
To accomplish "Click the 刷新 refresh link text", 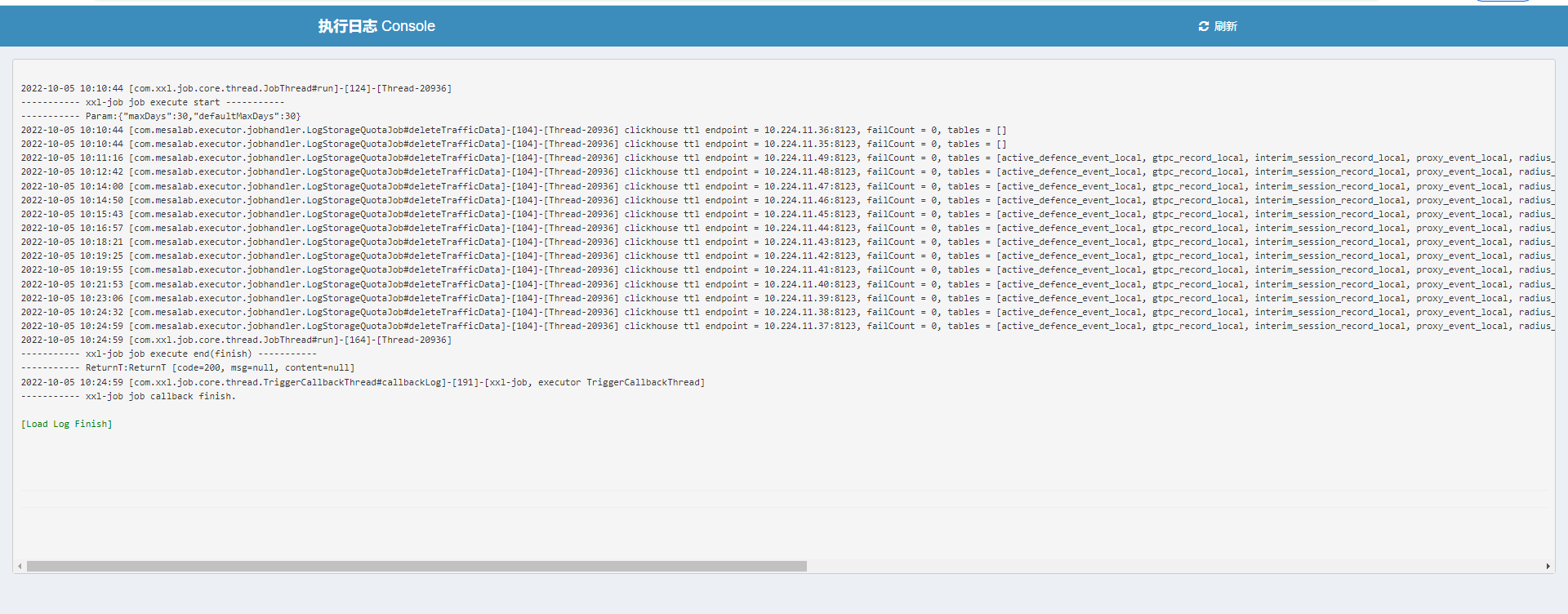I will coord(1225,26).
